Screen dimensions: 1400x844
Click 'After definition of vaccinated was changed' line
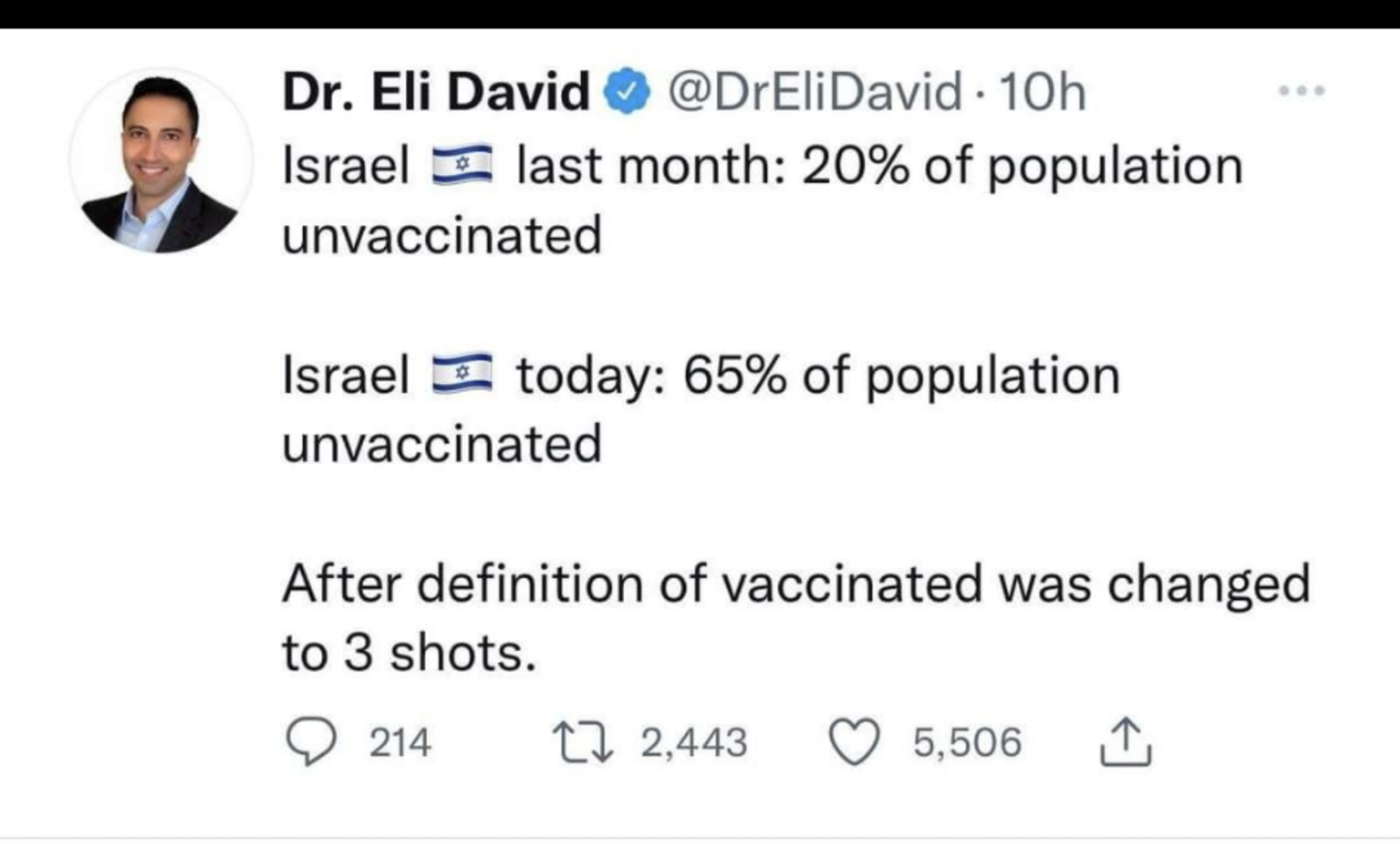(796, 584)
